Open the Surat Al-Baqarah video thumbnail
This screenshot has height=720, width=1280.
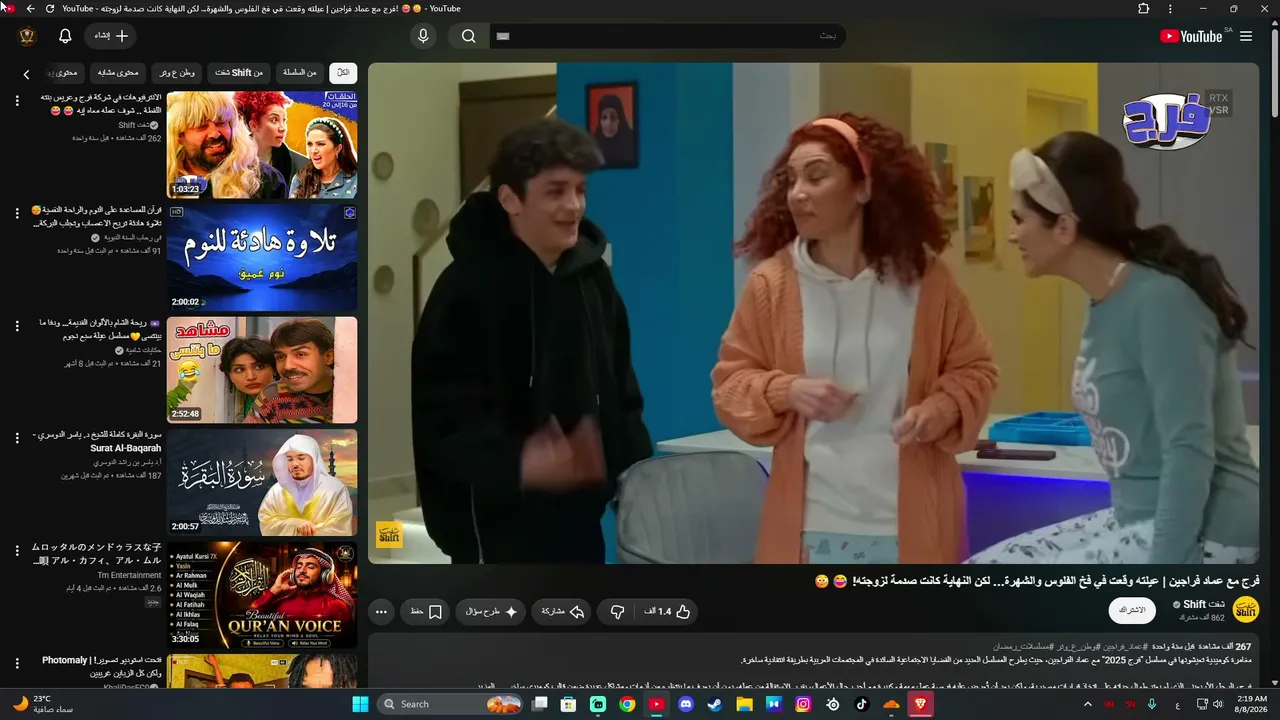(262, 482)
